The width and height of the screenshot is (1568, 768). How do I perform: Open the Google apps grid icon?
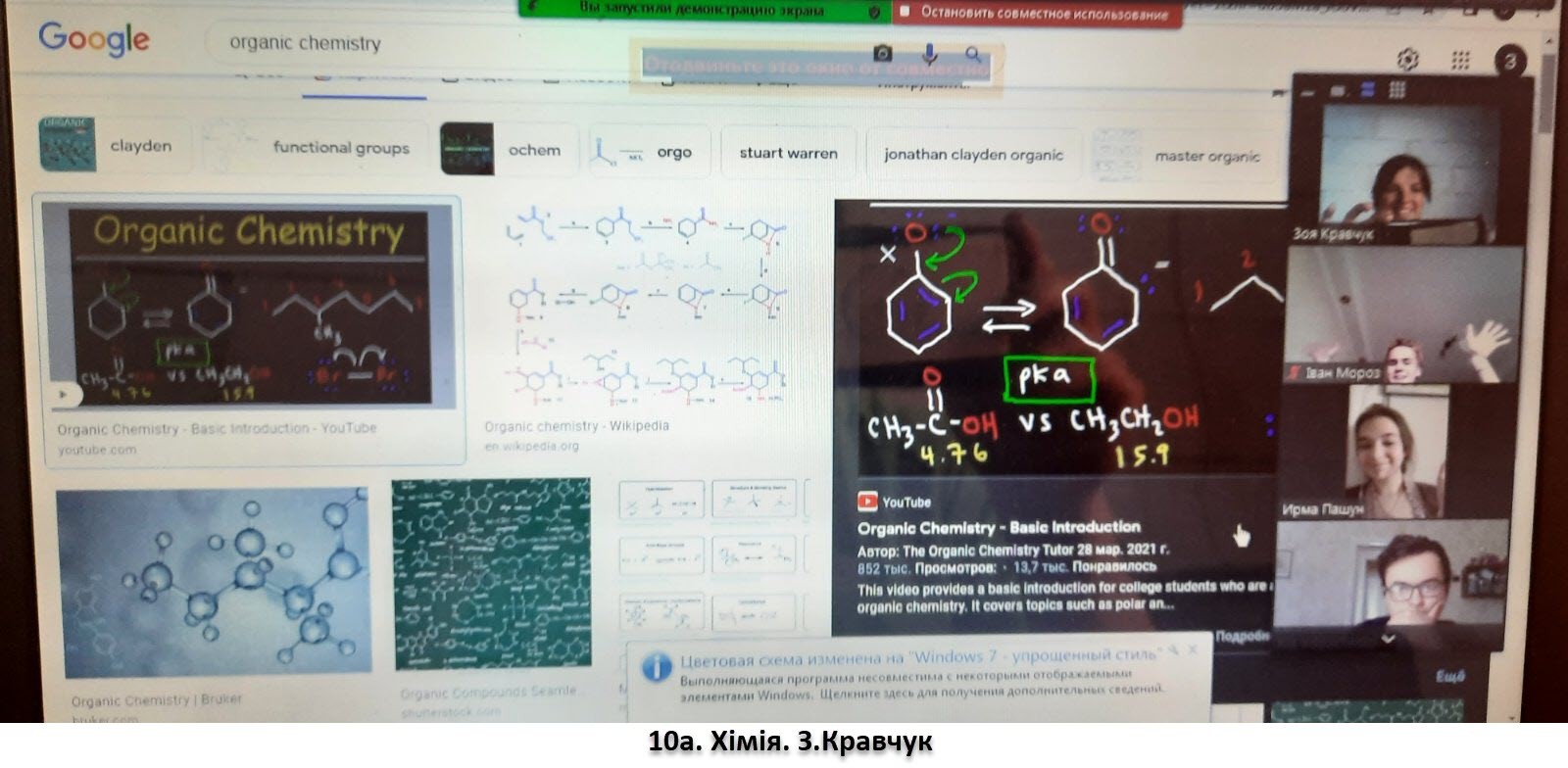[x=1460, y=61]
